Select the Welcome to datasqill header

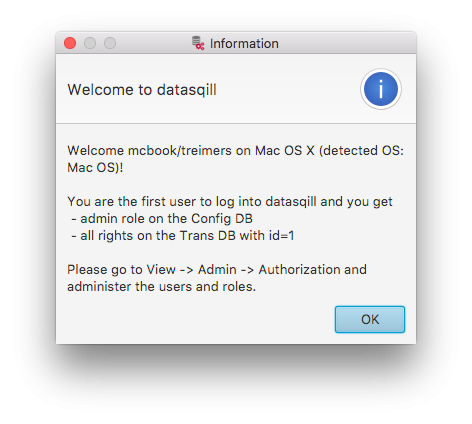tap(142, 90)
